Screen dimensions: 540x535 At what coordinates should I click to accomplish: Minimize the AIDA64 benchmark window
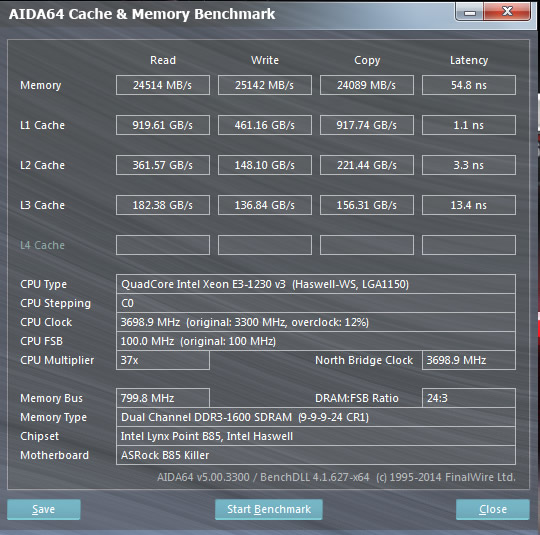coord(470,12)
